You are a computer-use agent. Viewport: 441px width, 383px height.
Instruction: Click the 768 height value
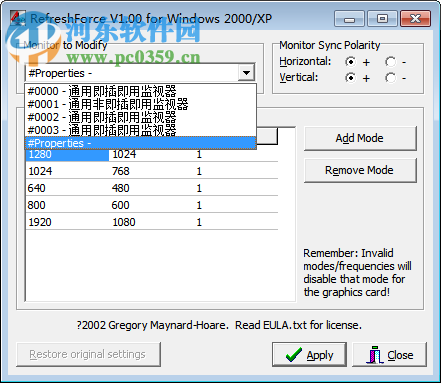[x=120, y=171]
